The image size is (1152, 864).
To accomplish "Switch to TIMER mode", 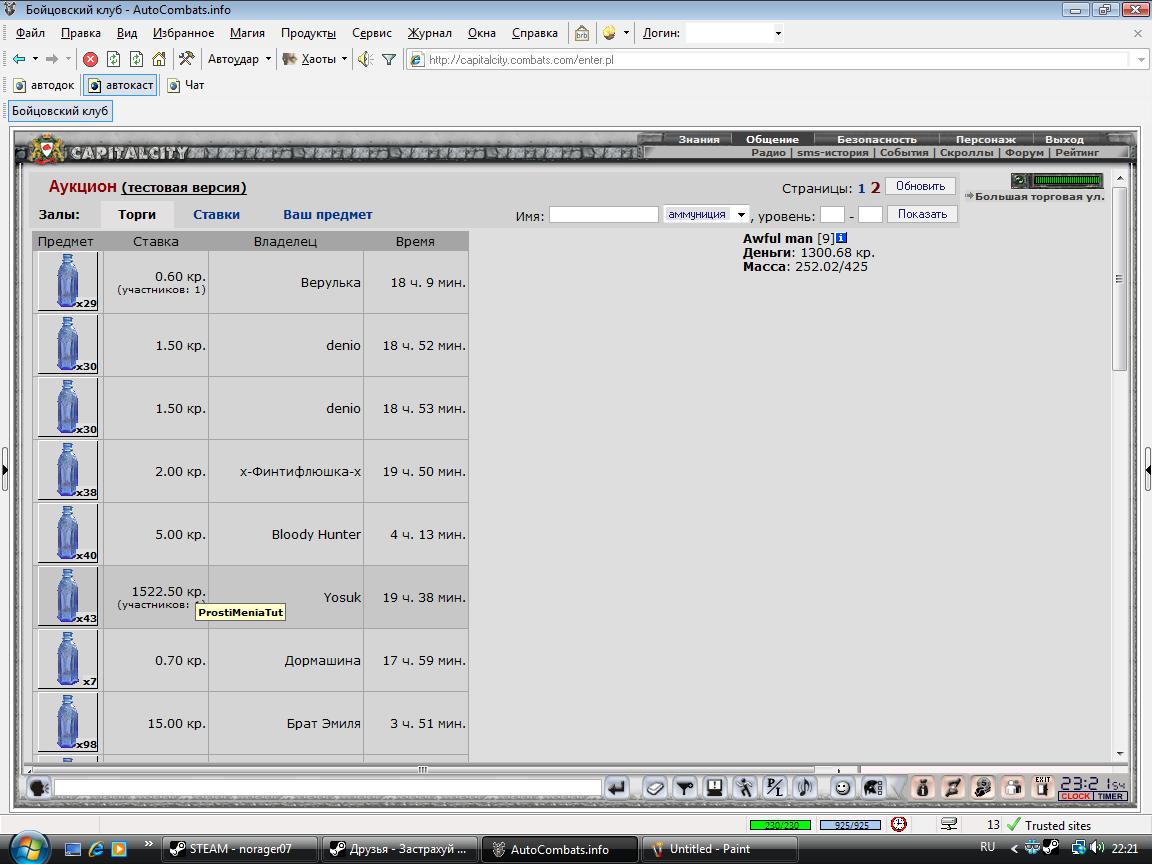I will [1110, 796].
